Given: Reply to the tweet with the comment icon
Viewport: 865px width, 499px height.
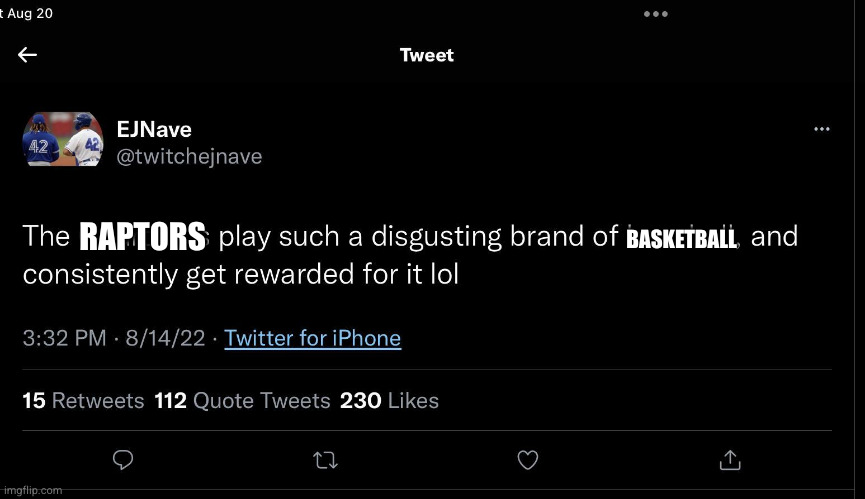Looking at the screenshot, I should tap(123, 459).
